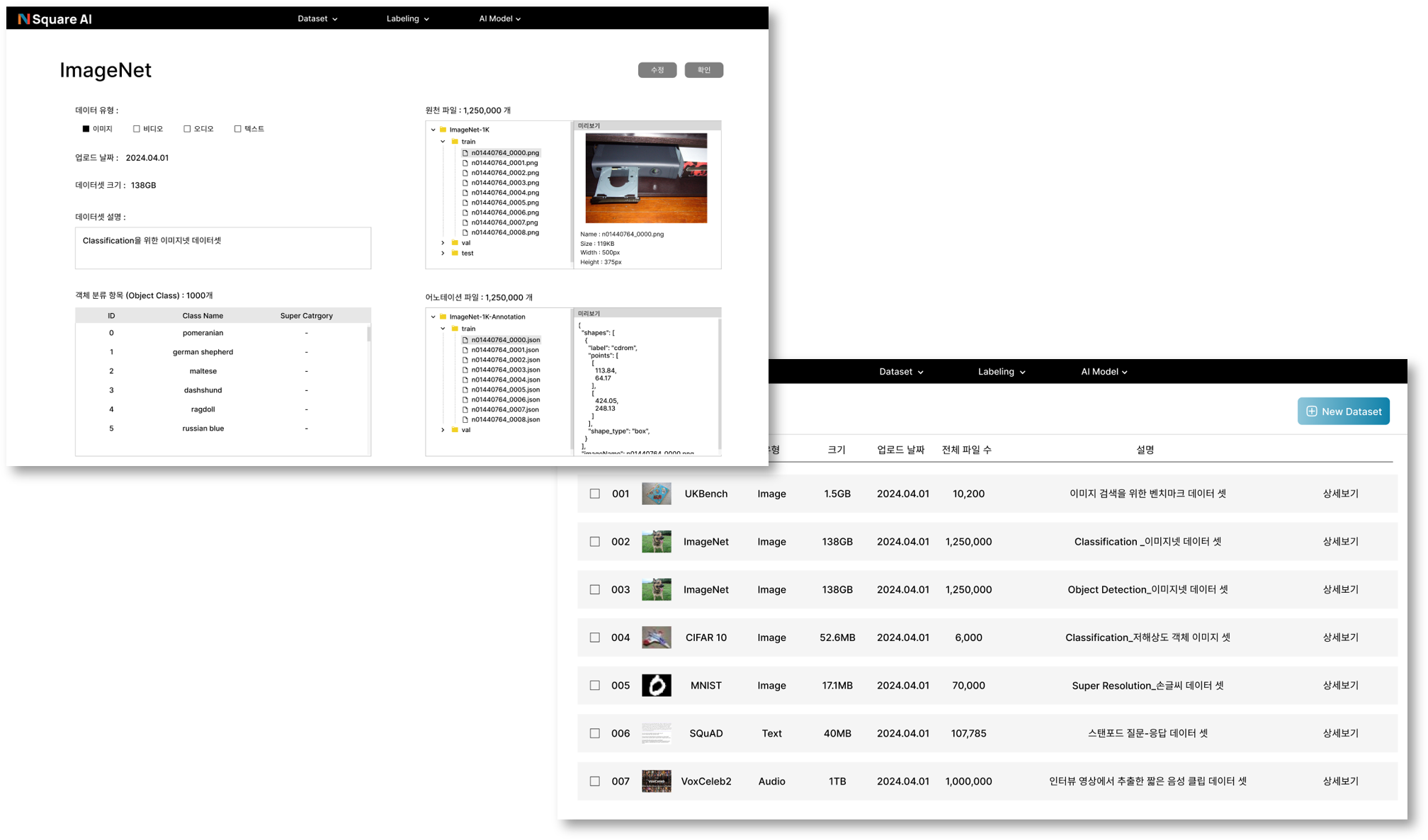Click the N Square AI logo

click(x=55, y=19)
